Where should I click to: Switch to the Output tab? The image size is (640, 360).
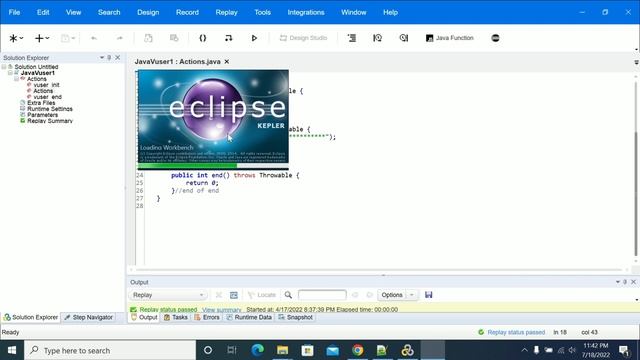coord(144,317)
